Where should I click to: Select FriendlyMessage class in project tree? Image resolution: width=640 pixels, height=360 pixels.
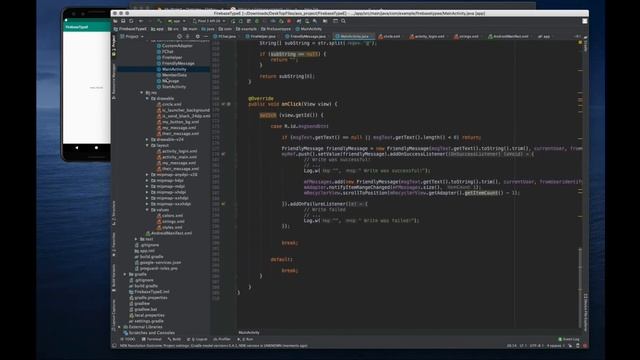coord(176,63)
